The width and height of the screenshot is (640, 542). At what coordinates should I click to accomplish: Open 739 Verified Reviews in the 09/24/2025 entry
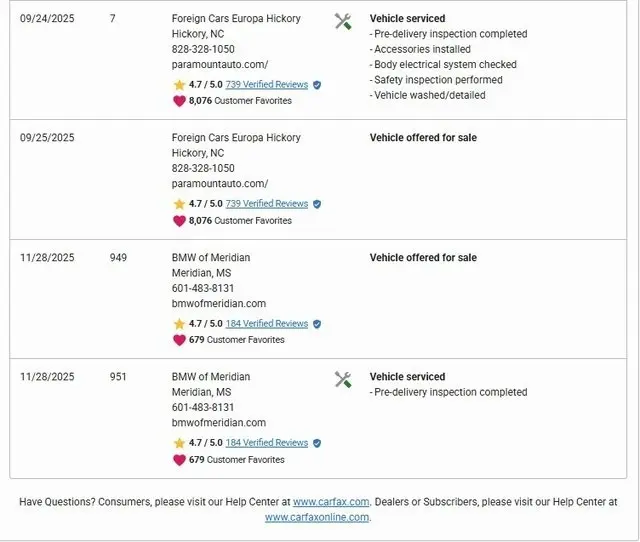[266, 85]
